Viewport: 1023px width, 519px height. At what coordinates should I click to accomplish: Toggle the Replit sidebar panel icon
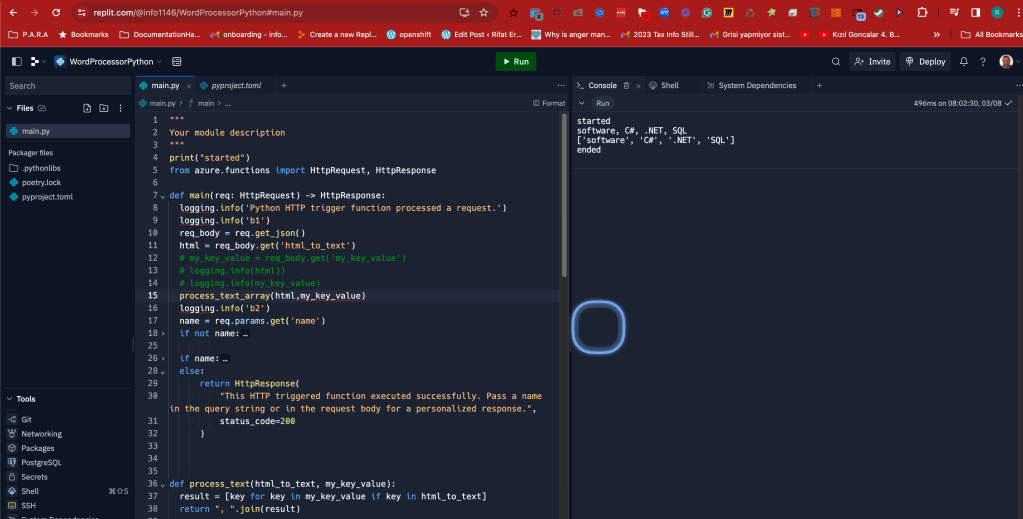click(x=17, y=61)
